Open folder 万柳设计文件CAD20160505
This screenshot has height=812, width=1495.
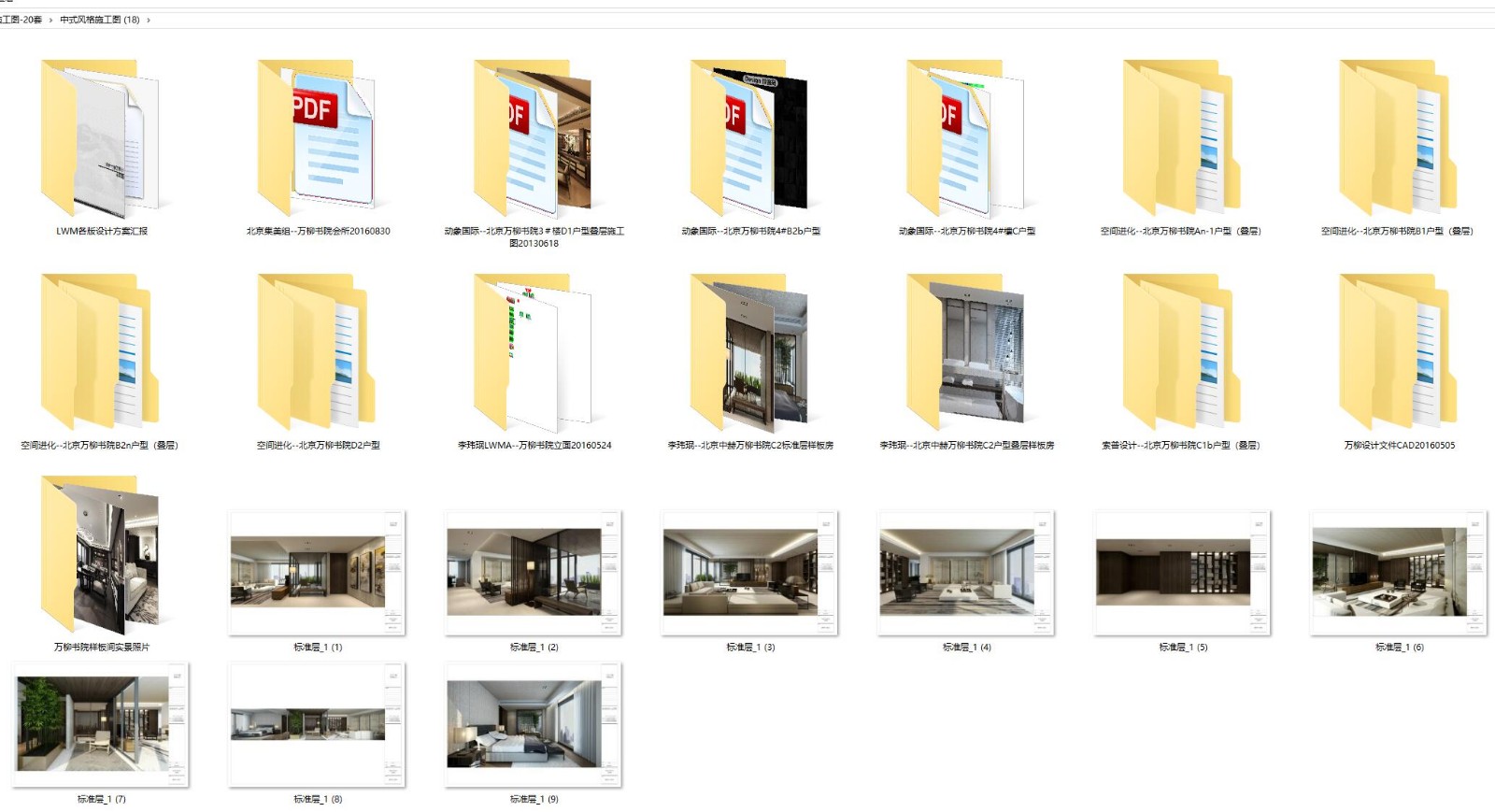tap(1399, 351)
